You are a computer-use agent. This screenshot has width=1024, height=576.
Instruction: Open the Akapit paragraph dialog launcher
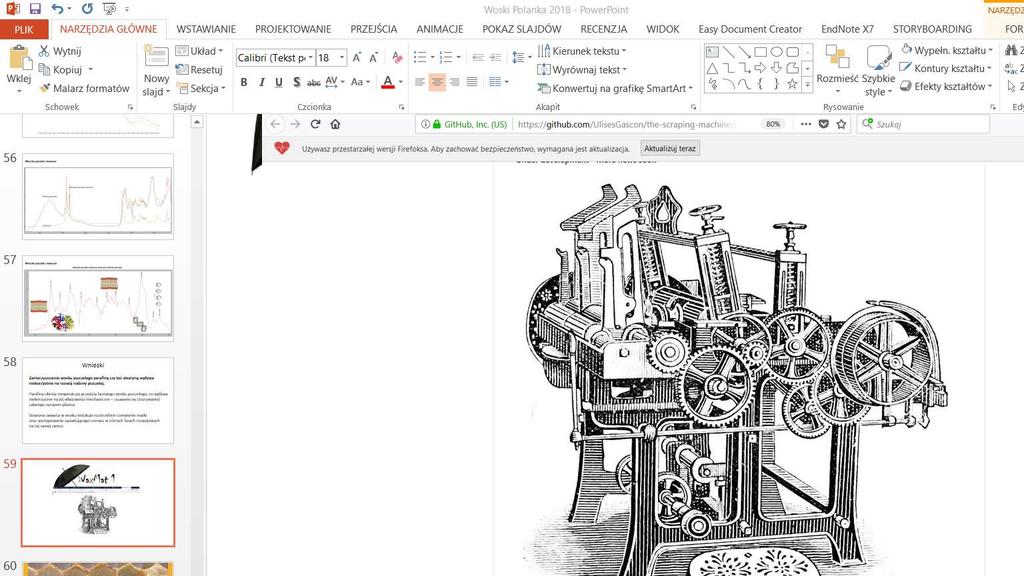(x=693, y=107)
